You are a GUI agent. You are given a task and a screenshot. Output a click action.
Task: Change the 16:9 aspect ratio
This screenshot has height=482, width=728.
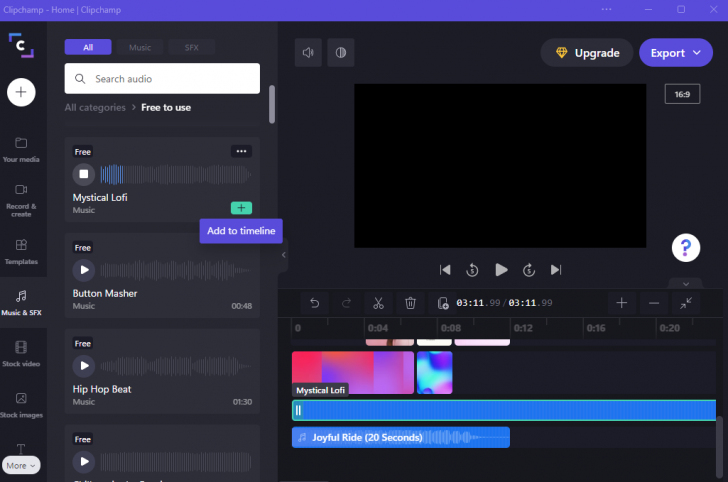click(x=682, y=94)
